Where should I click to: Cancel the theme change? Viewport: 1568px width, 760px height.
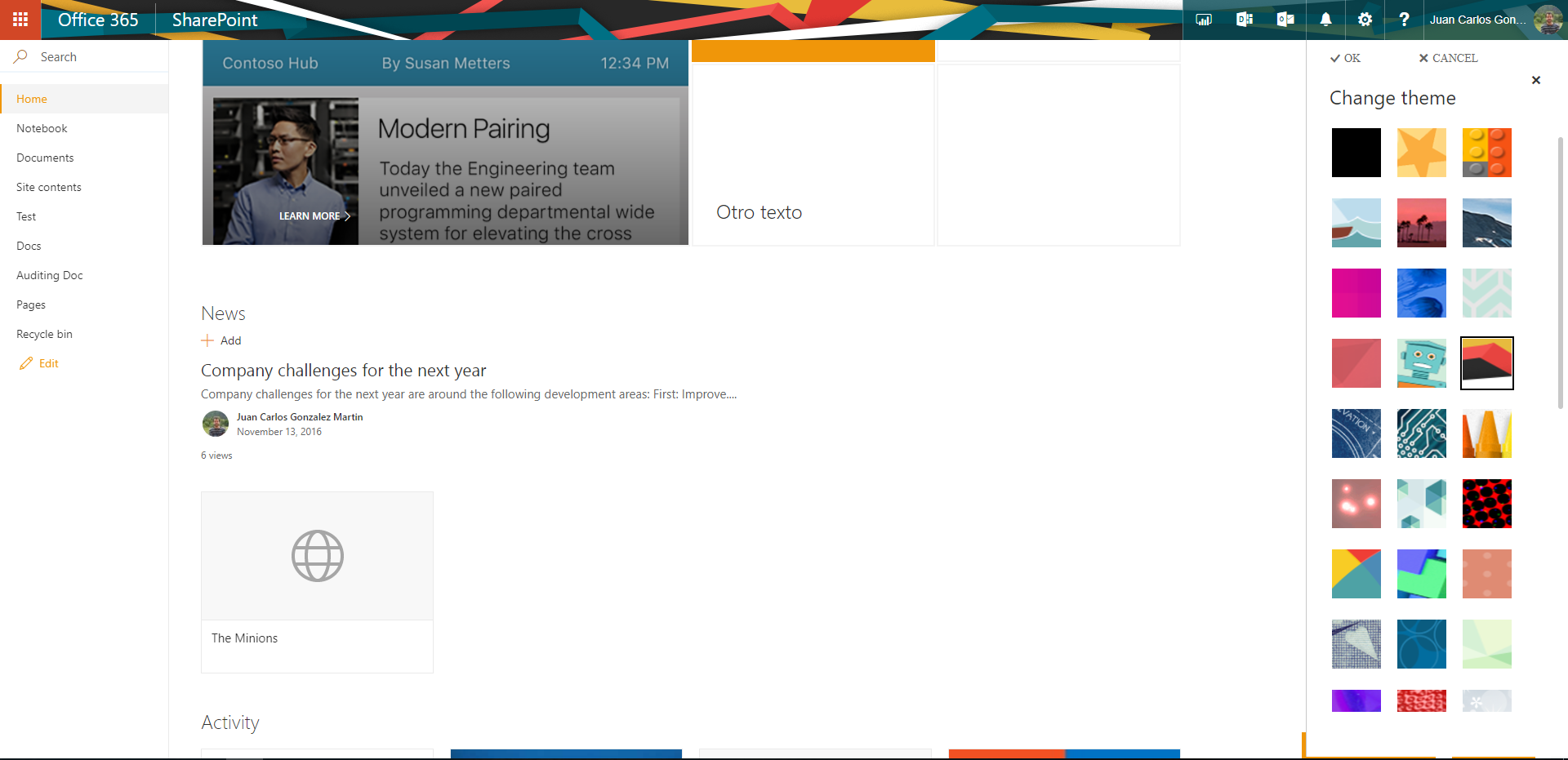(x=1448, y=58)
